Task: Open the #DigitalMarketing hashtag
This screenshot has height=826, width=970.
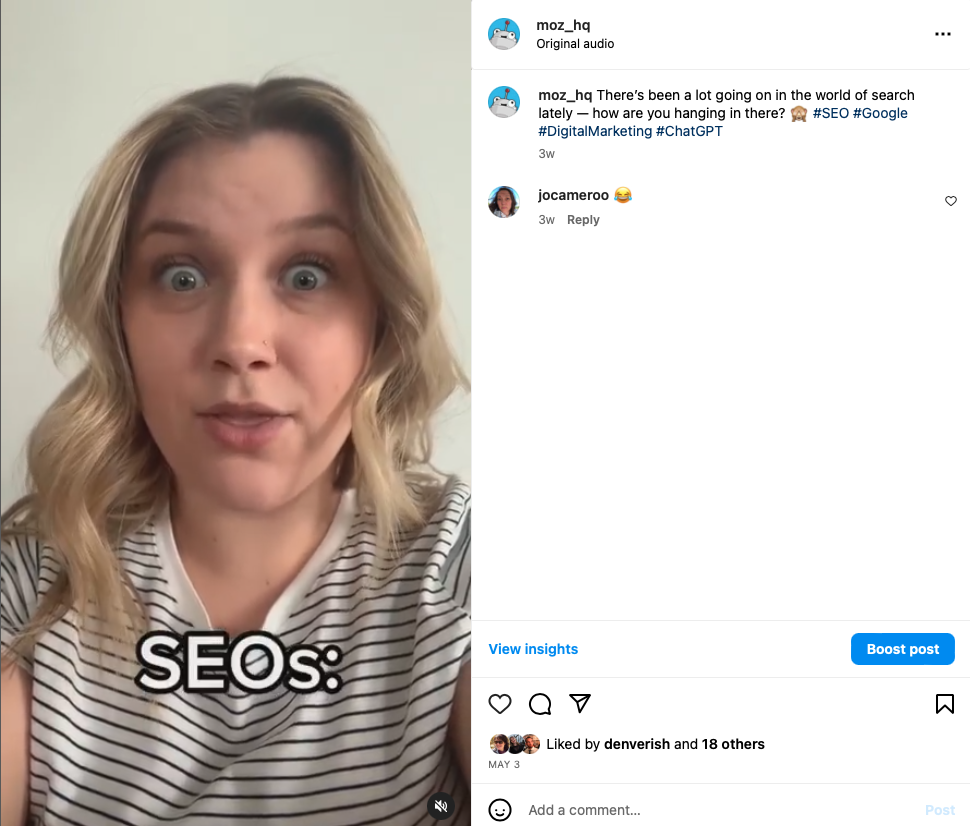Action: (x=595, y=131)
